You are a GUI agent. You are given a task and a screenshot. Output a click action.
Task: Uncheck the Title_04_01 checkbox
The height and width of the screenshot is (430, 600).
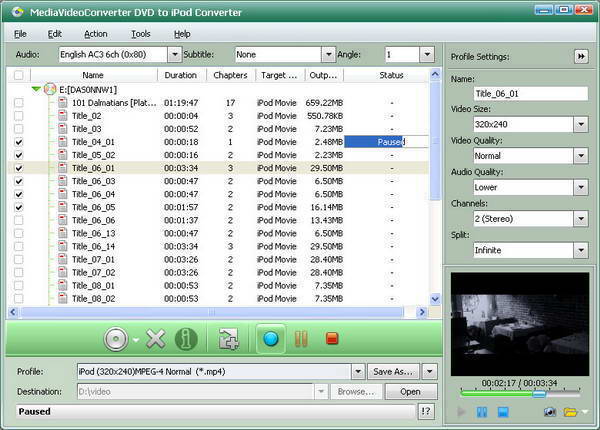18,142
